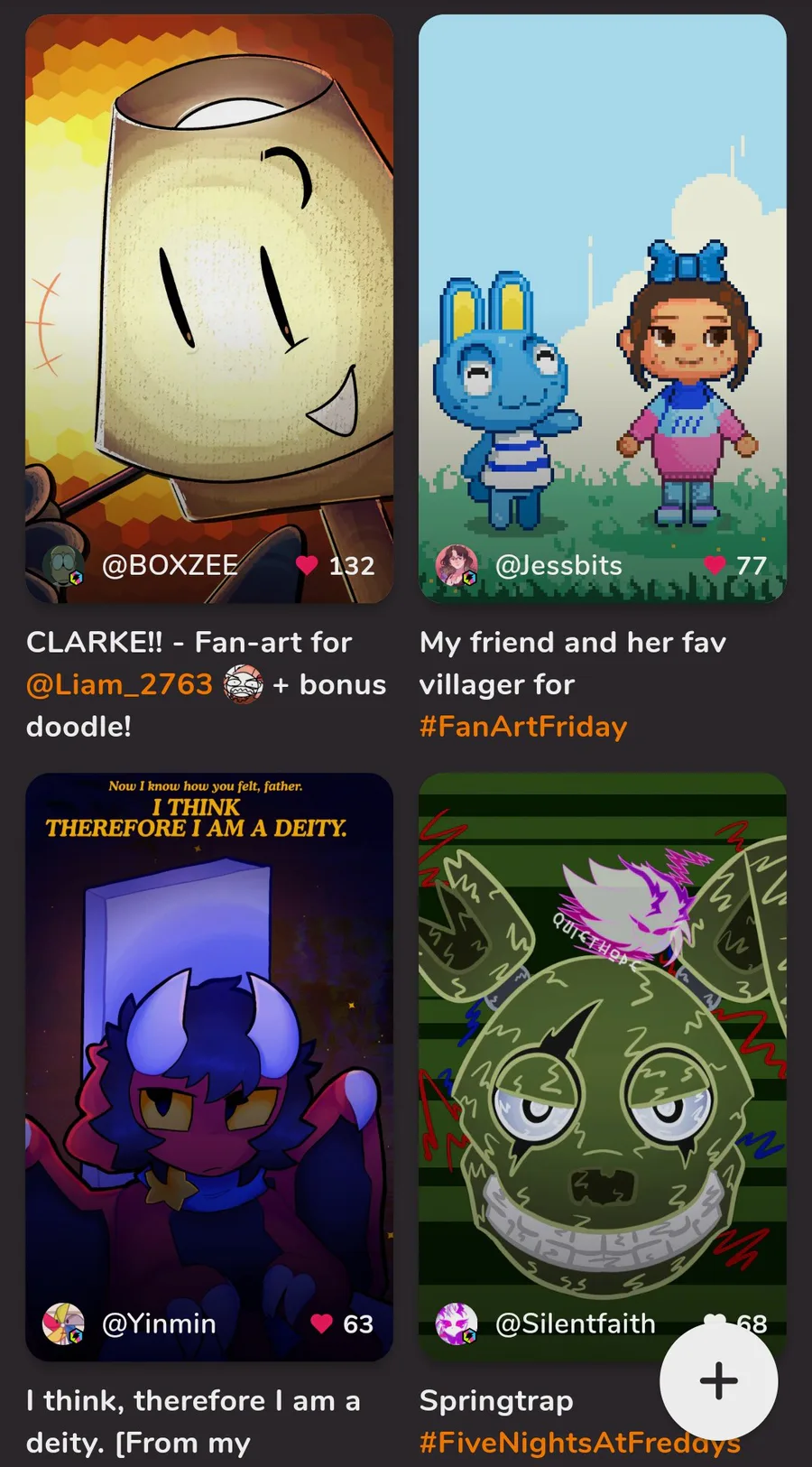Open BOXZEE's profile avatar
Viewport: 812px width, 1467px height.
[x=63, y=565]
